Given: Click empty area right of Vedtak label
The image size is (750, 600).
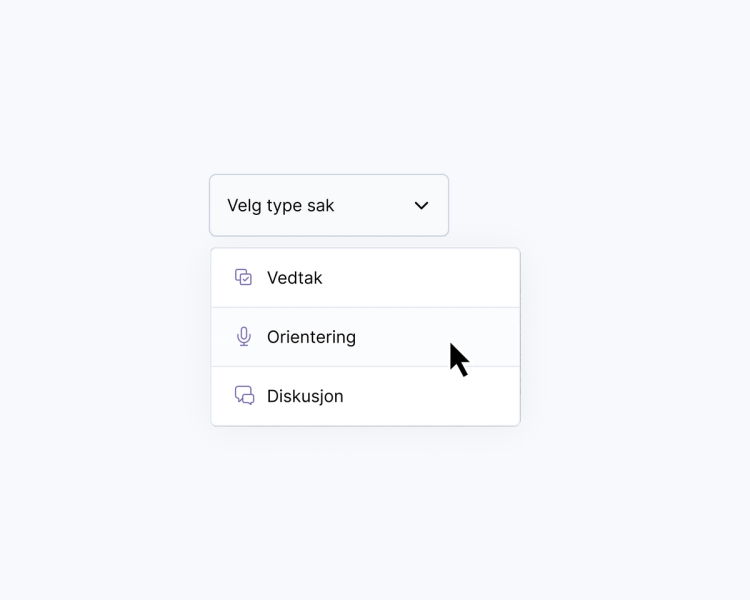Looking at the screenshot, I should (x=430, y=278).
